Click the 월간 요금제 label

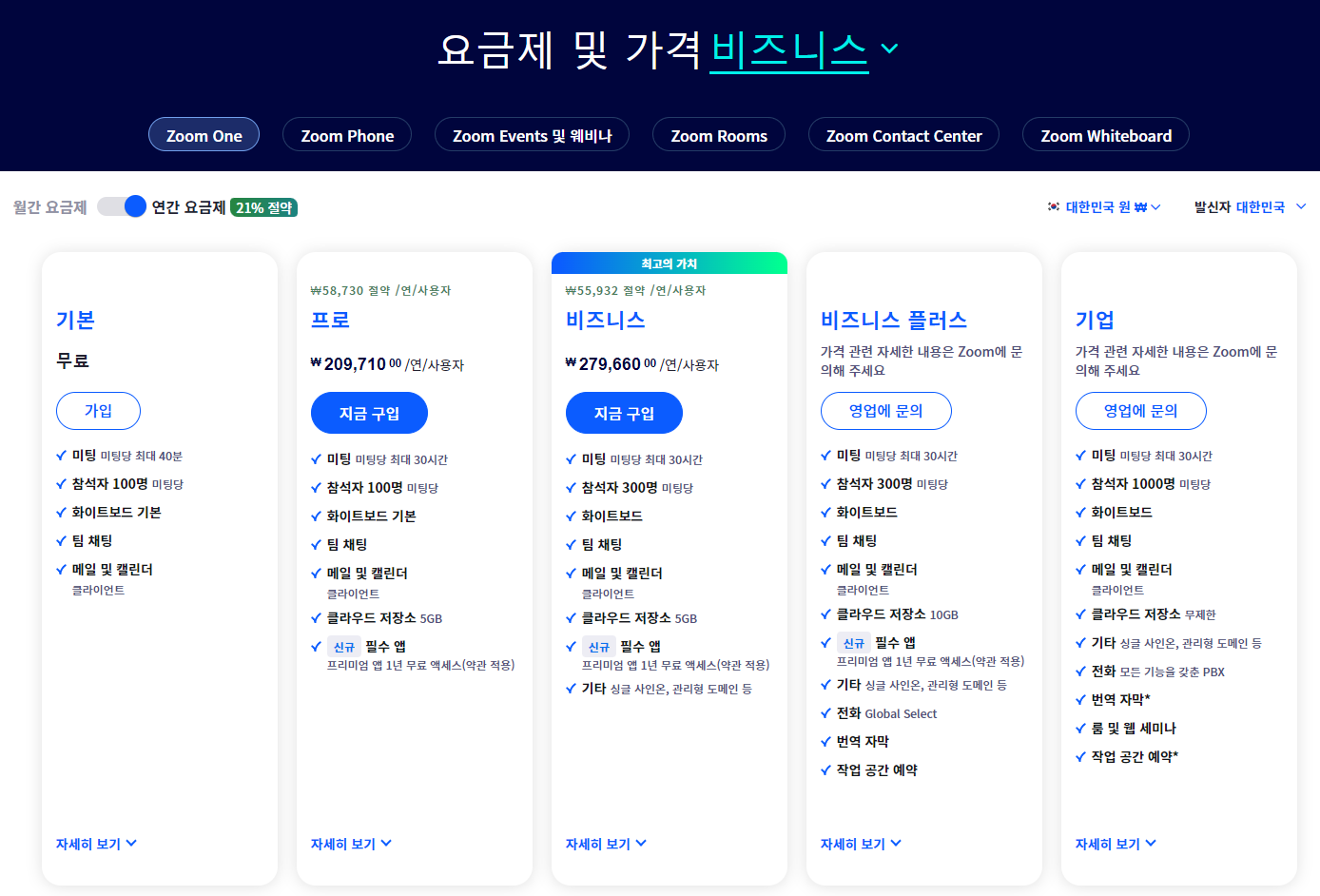click(x=50, y=207)
